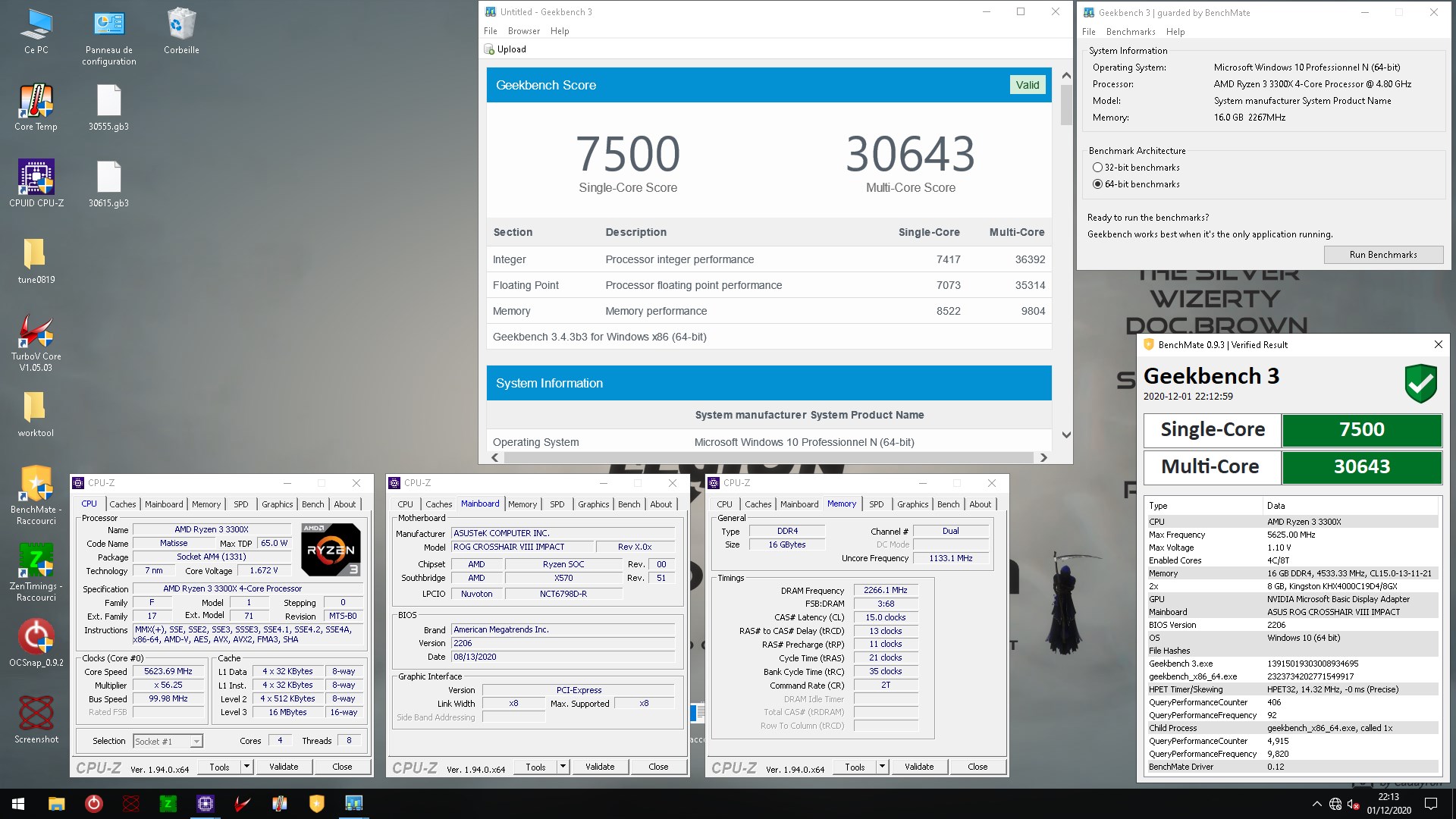Click Max Frequency row in BenchMate result
Viewport: 1456px width, 819px height.
pyautogui.click(x=1291, y=535)
